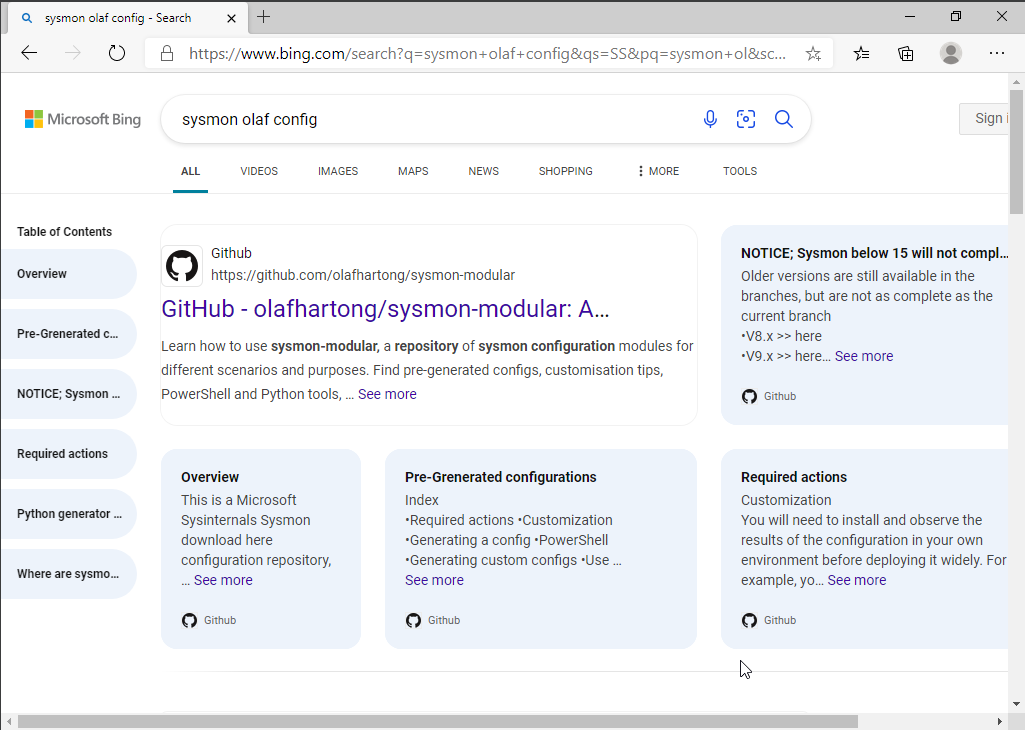Image resolution: width=1025 pixels, height=730 pixels.
Task: Click the Pre-Grenerated configurations card heading
Action: 501,477
